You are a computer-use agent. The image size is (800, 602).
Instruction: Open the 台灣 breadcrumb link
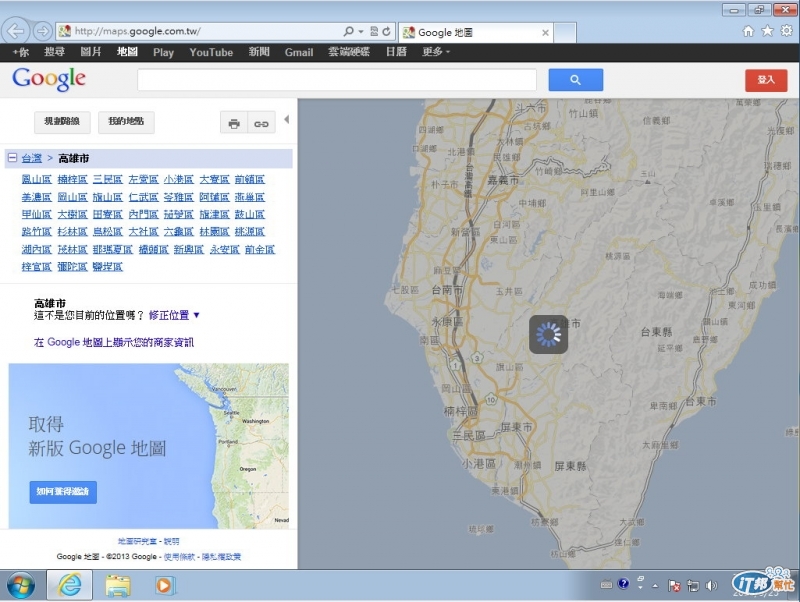[x=32, y=158]
